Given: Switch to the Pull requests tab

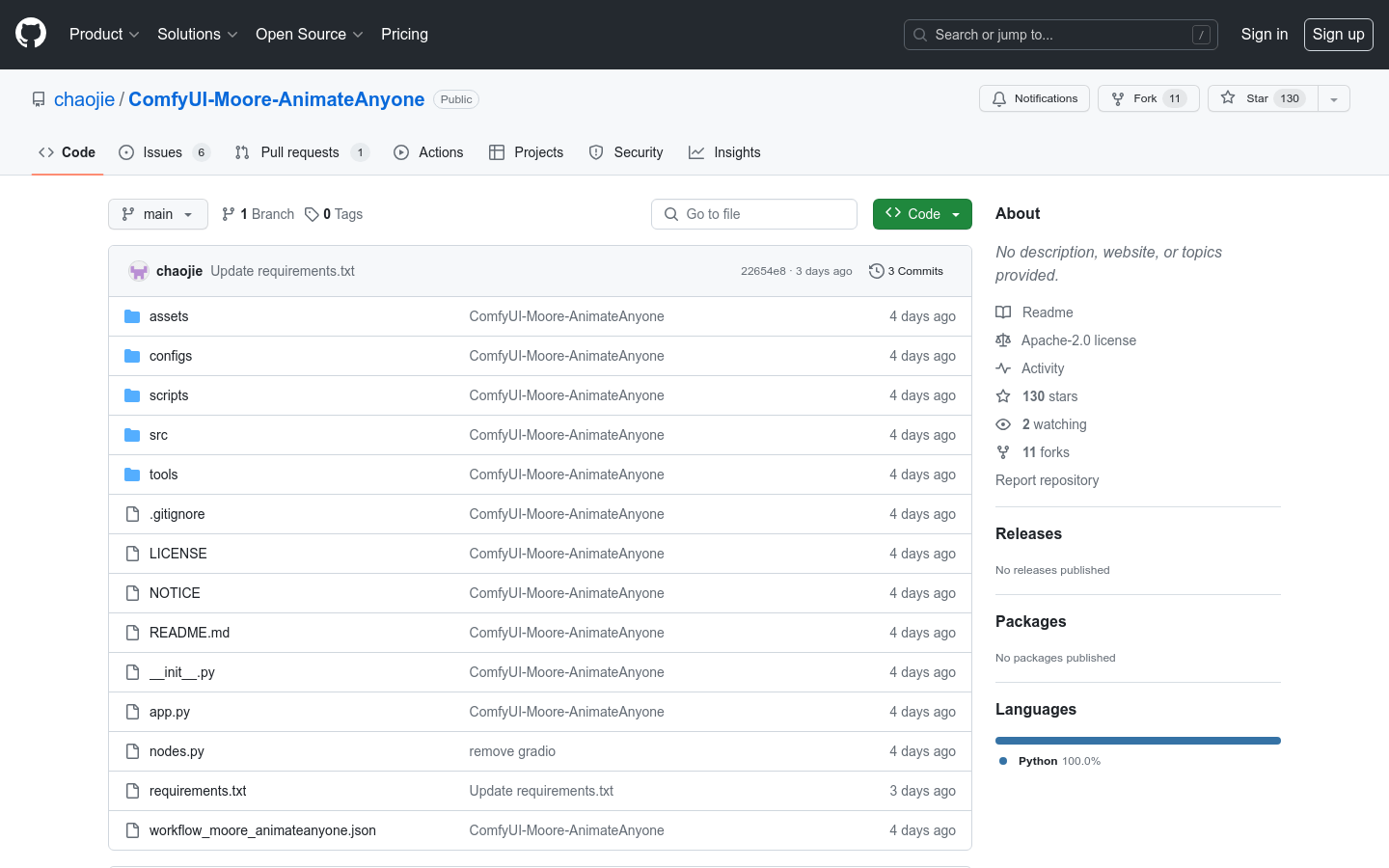Looking at the screenshot, I should click(x=300, y=152).
